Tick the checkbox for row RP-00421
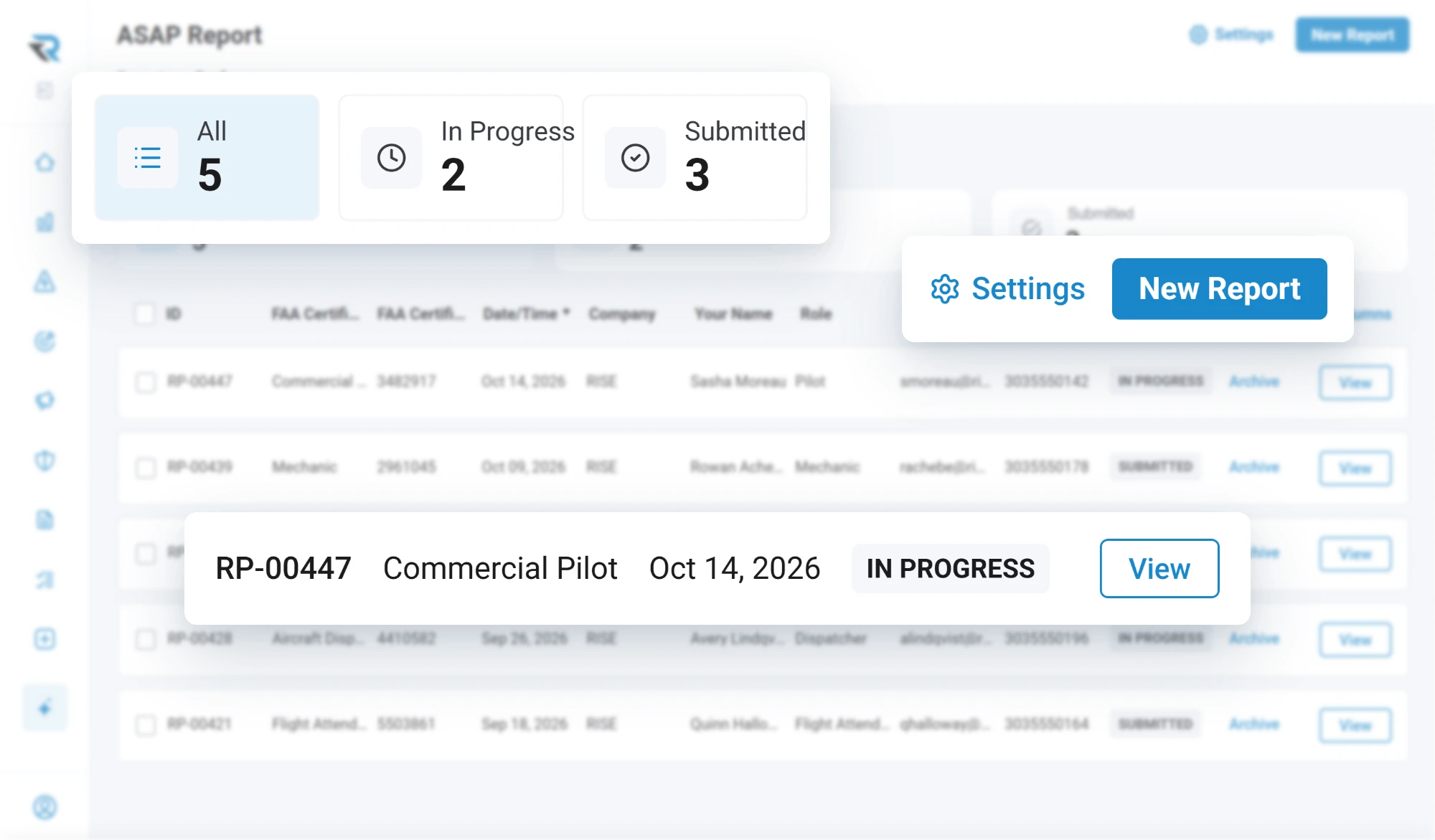 (x=146, y=725)
